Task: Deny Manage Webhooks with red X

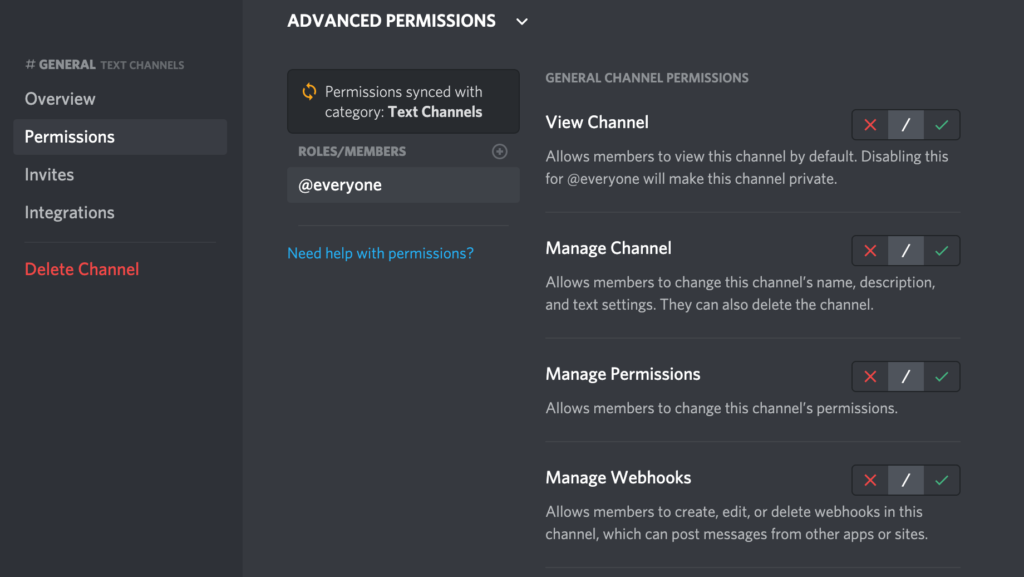Action: (870, 481)
